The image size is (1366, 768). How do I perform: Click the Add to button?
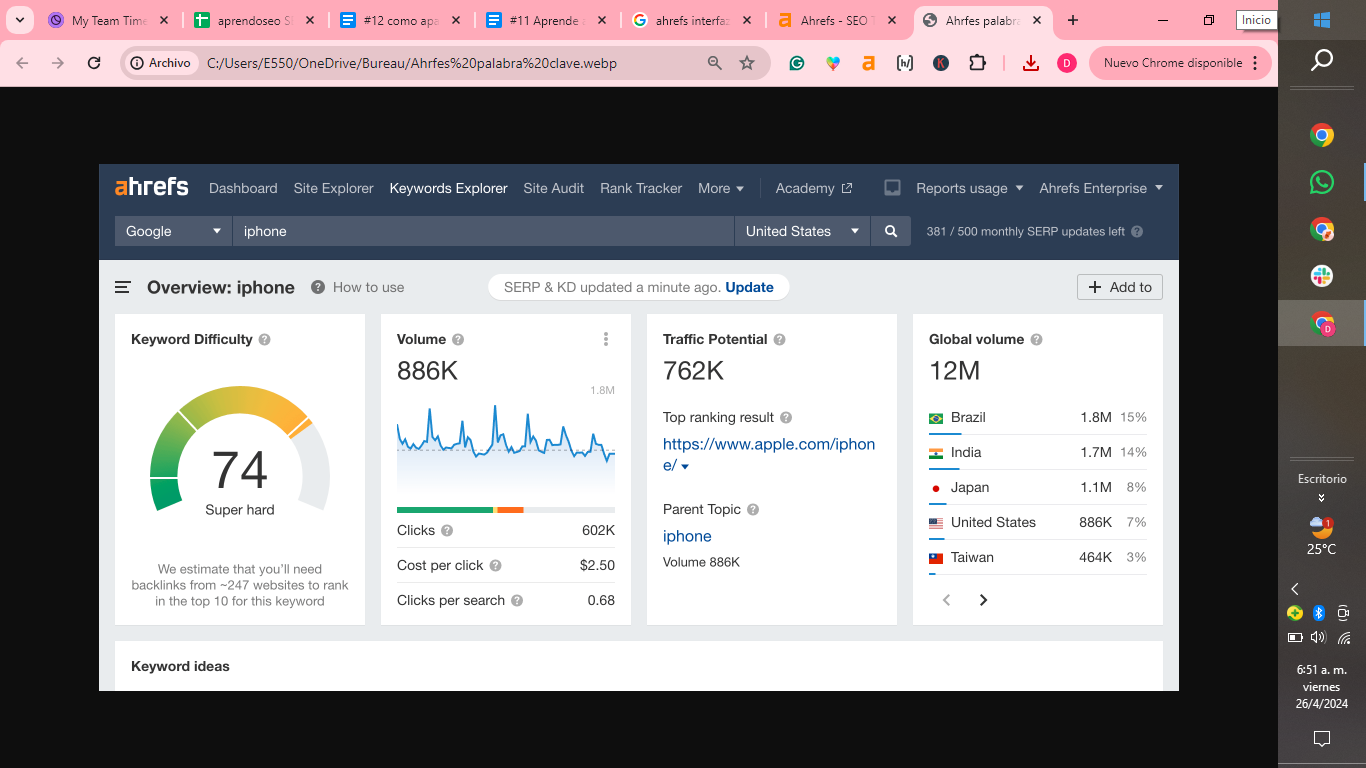click(x=1120, y=287)
